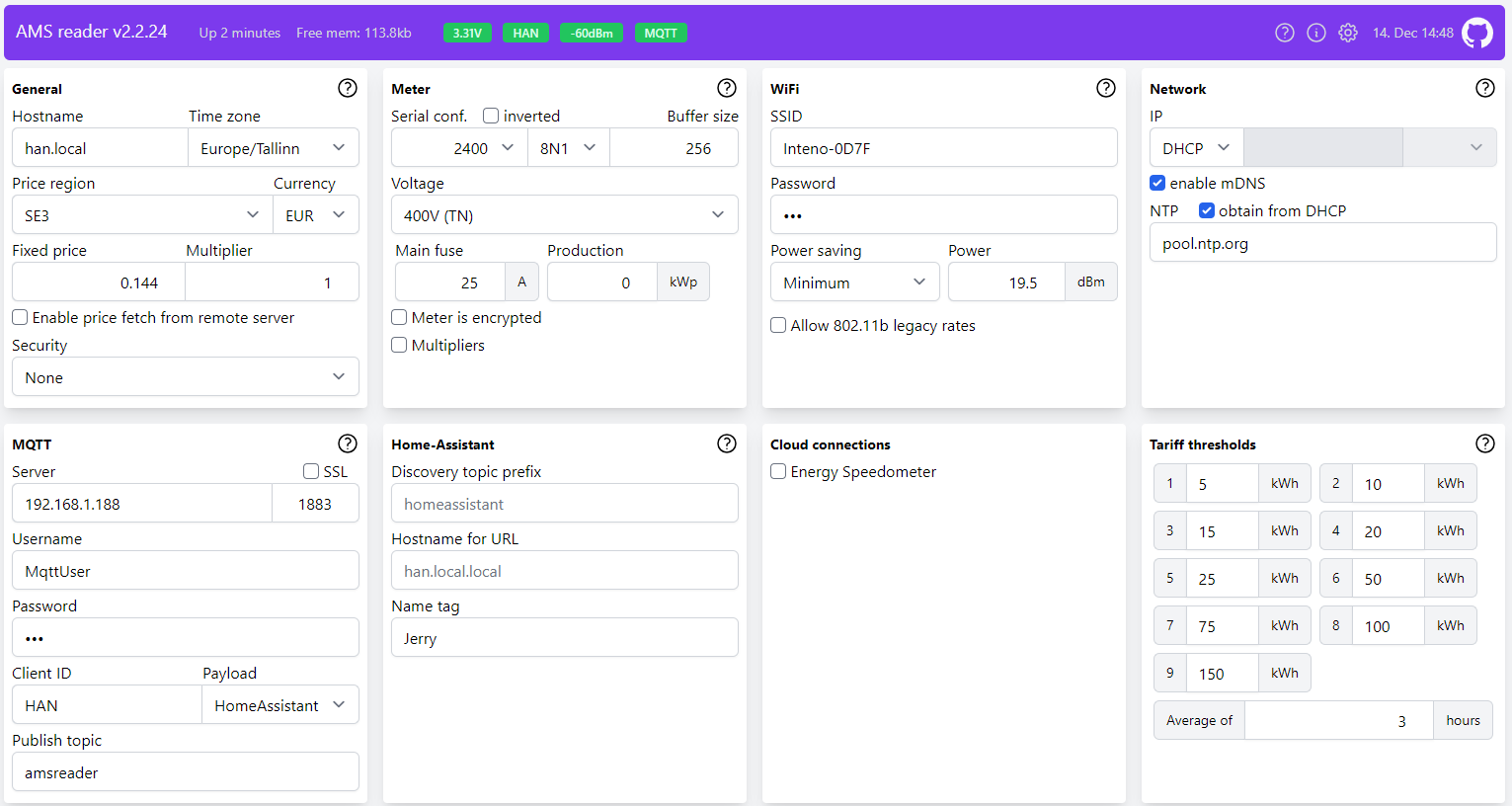Check Meter is encrypted
This screenshot has height=806, width=1512.
399,317
